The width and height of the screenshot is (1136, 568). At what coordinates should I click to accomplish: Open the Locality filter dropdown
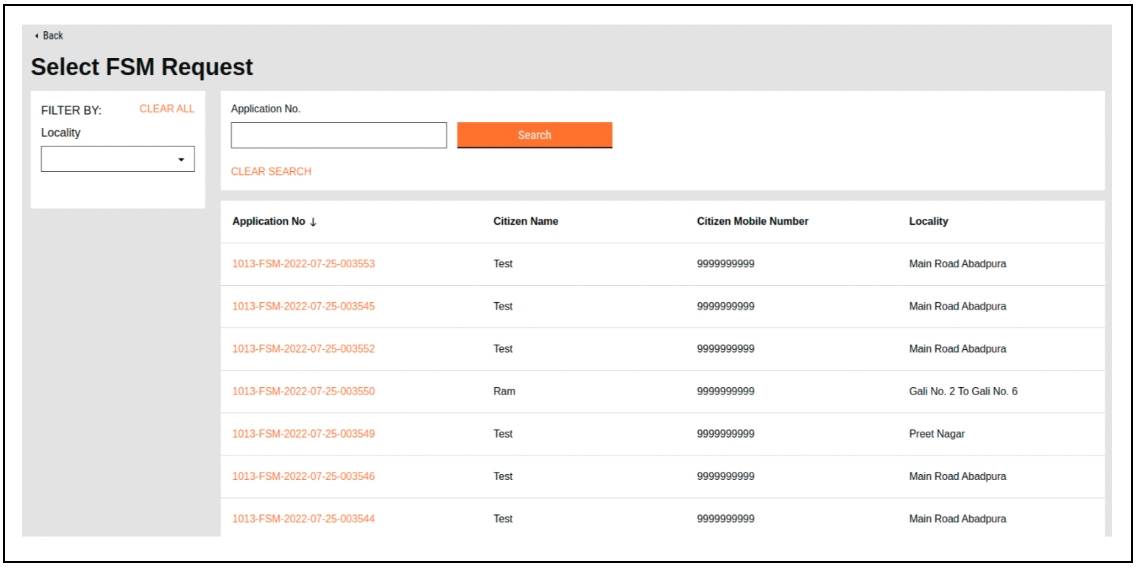click(117, 160)
